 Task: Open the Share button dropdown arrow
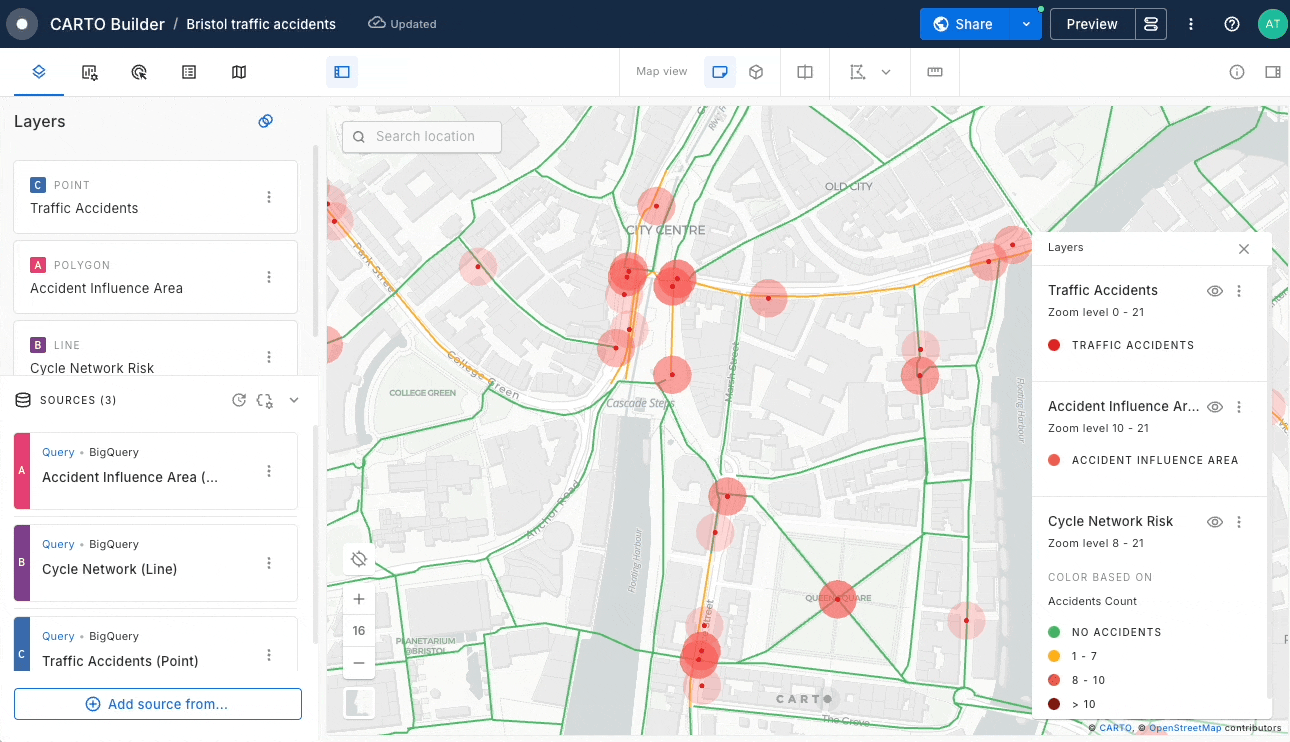click(1025, 24)
